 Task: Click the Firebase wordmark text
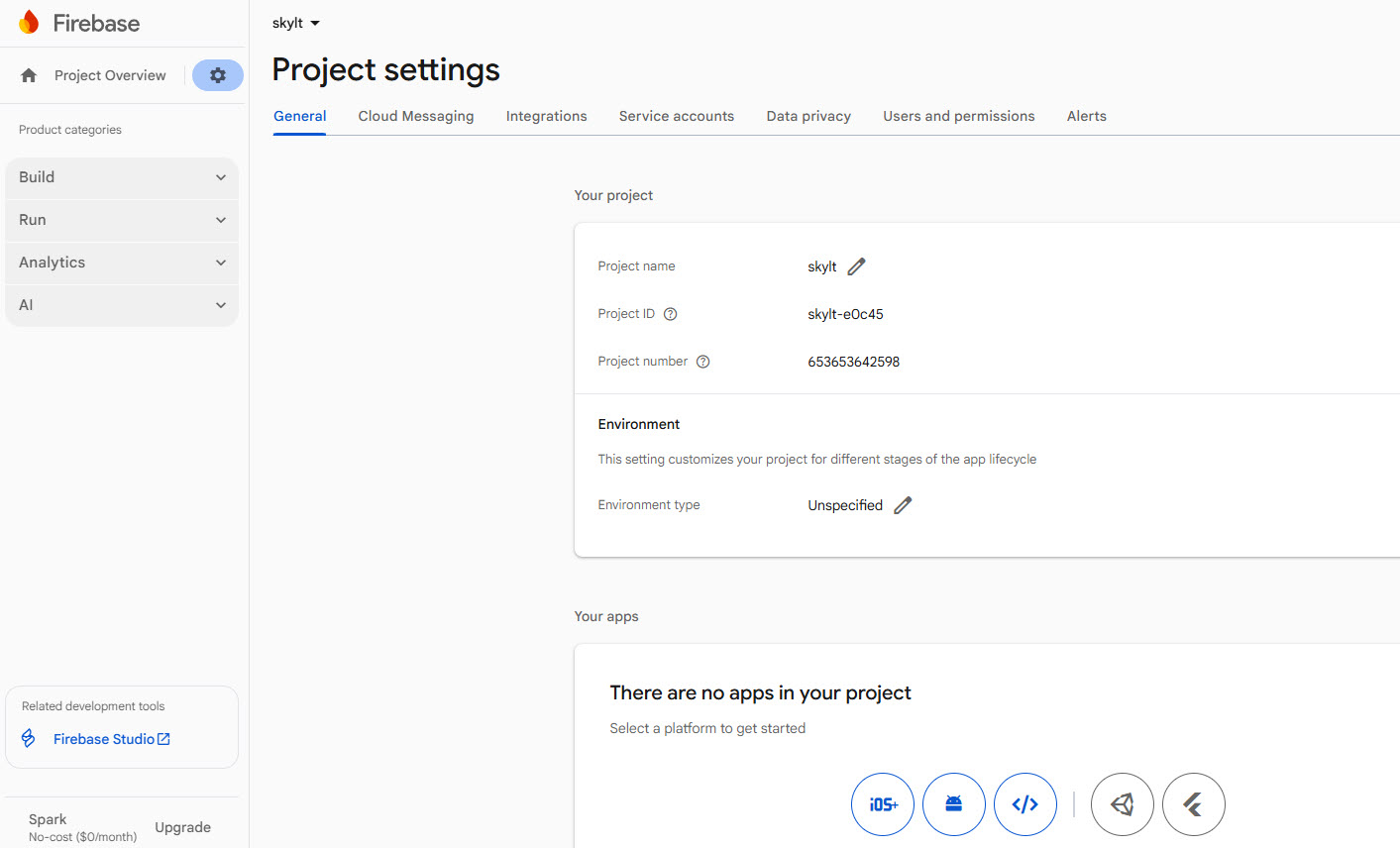pyautogui.click(x=96, y=23)
